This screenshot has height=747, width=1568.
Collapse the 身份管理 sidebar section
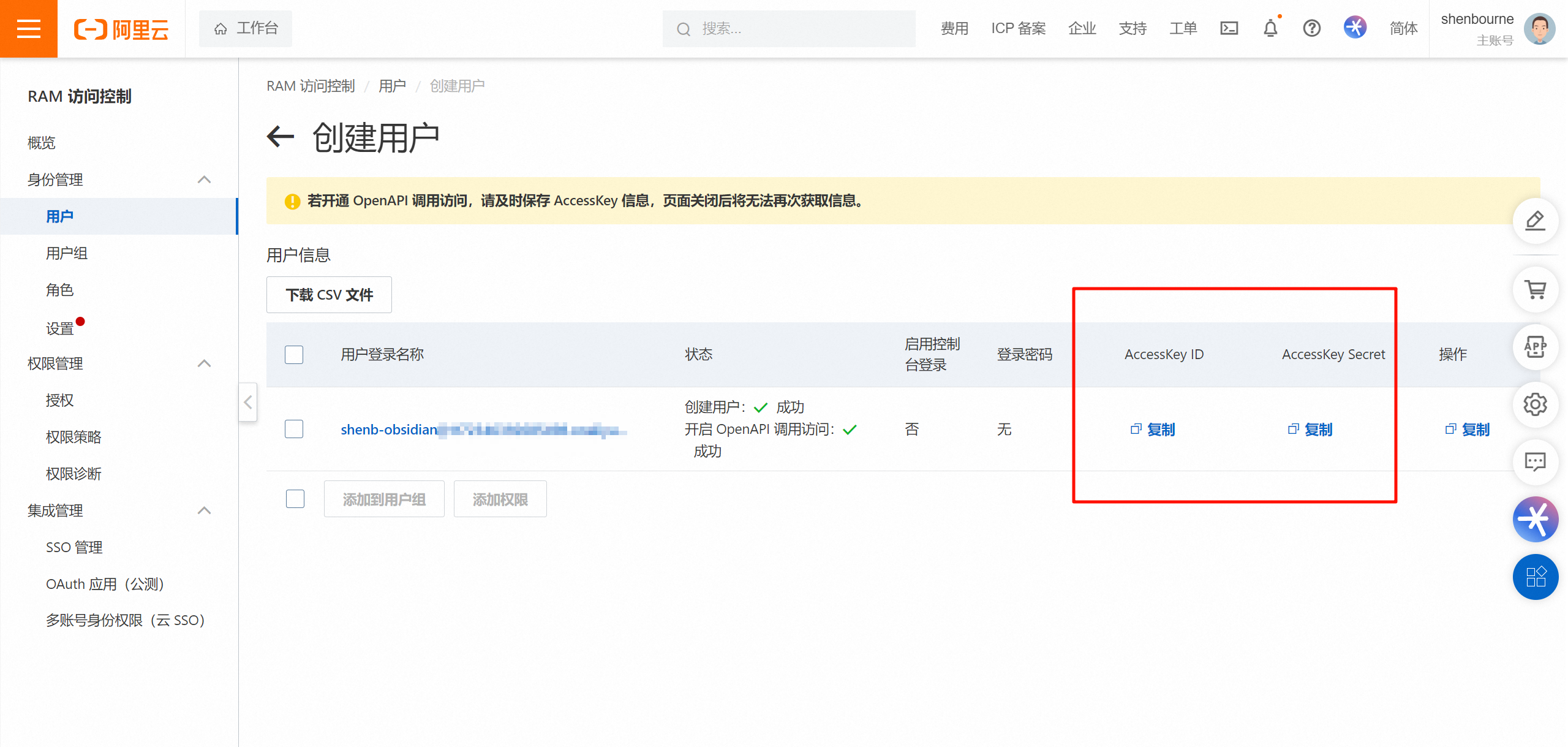click(204, 180)
